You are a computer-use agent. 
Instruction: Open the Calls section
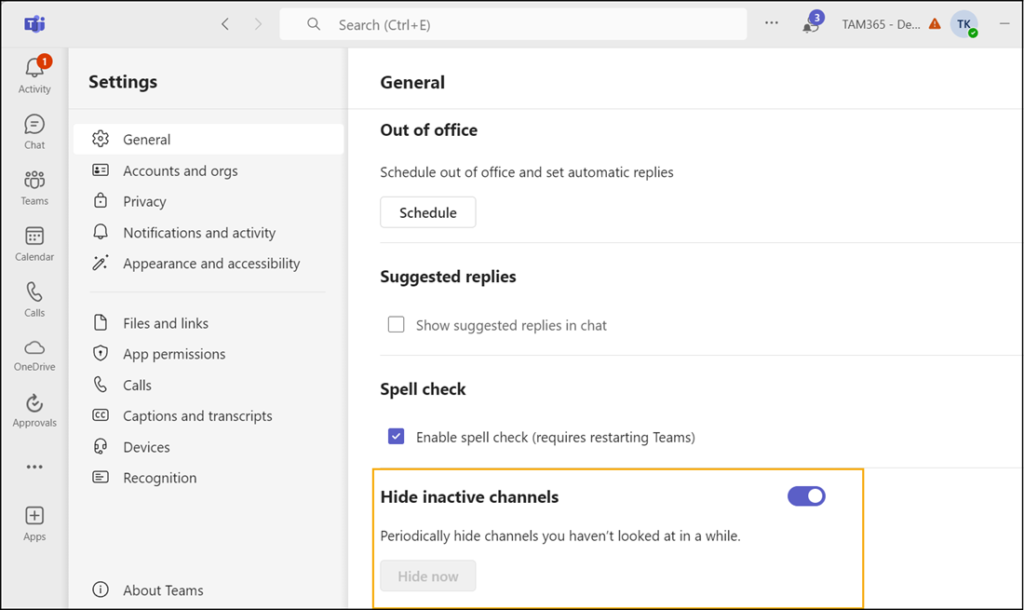coord(33,298)
